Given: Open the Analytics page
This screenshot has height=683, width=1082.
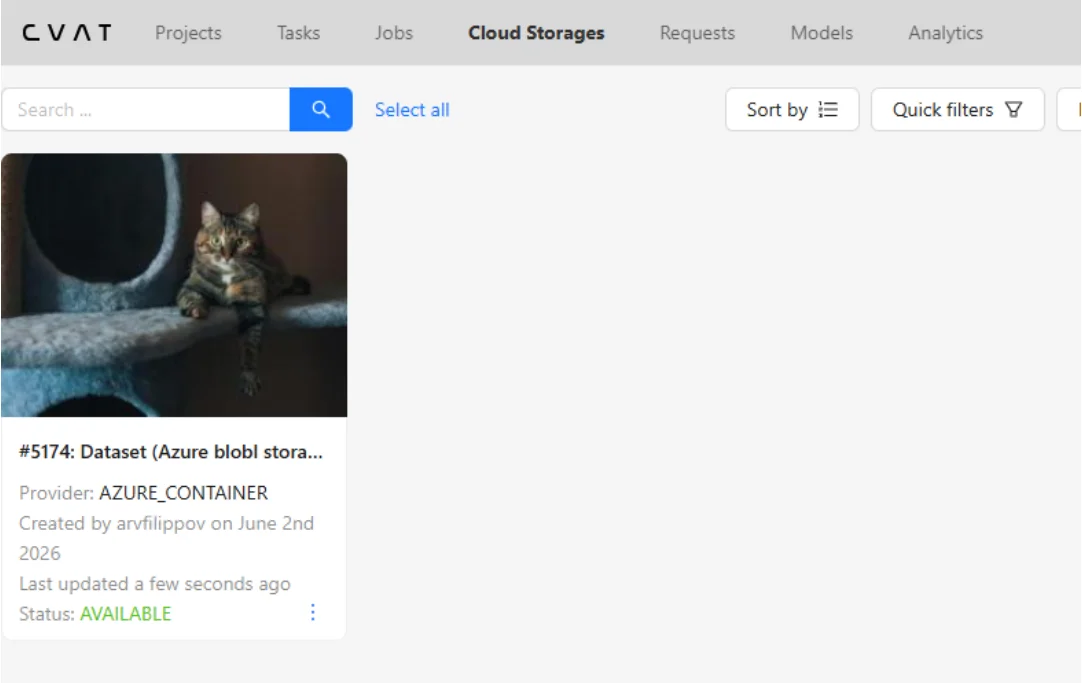Looking at the screenshot, I should point(945,32).
